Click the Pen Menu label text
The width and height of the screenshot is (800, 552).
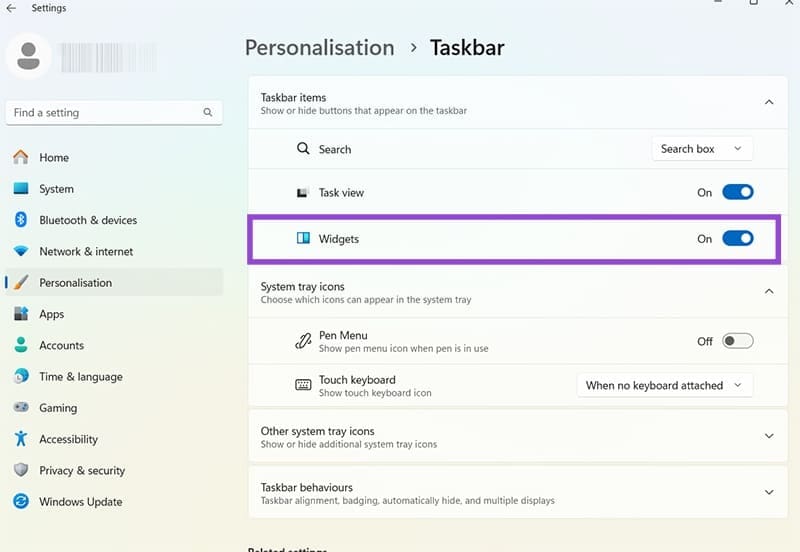pos(343,335)
